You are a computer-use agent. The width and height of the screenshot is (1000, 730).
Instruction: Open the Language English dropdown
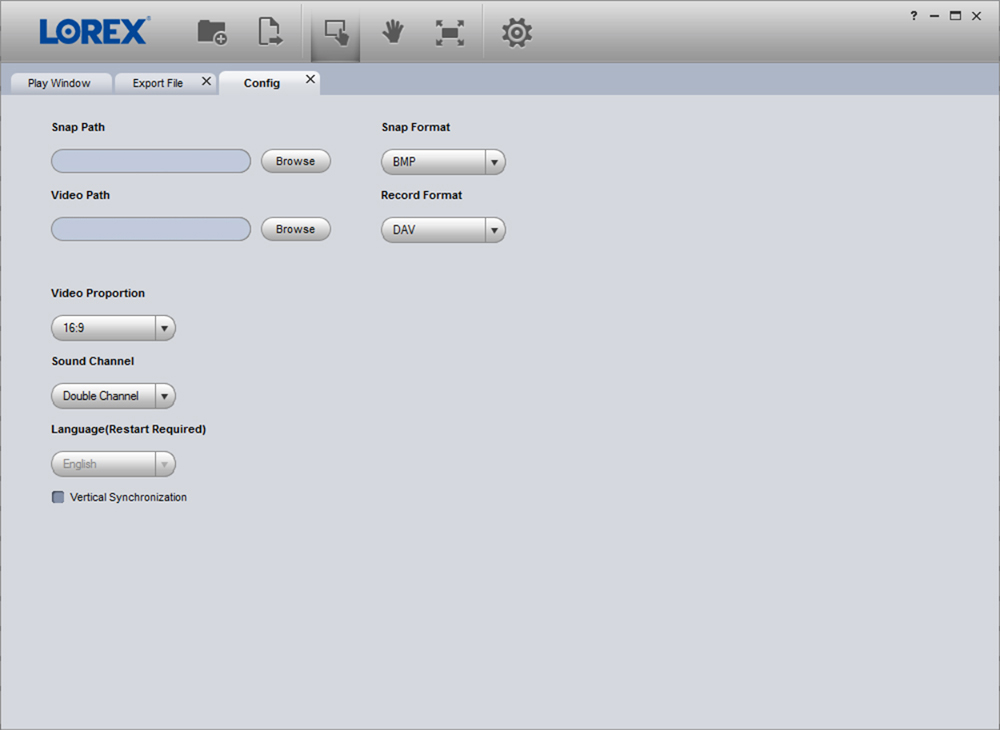(113, 464)
